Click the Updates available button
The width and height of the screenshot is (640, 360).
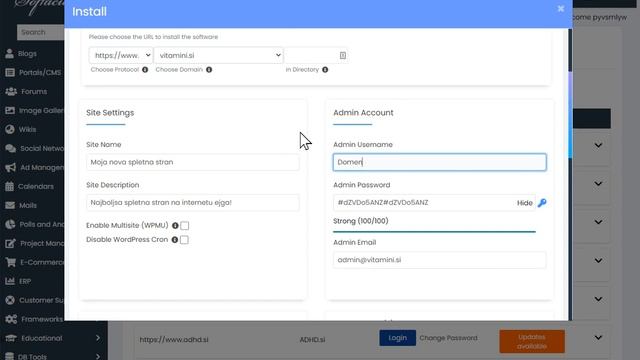(x=532, y=342)
